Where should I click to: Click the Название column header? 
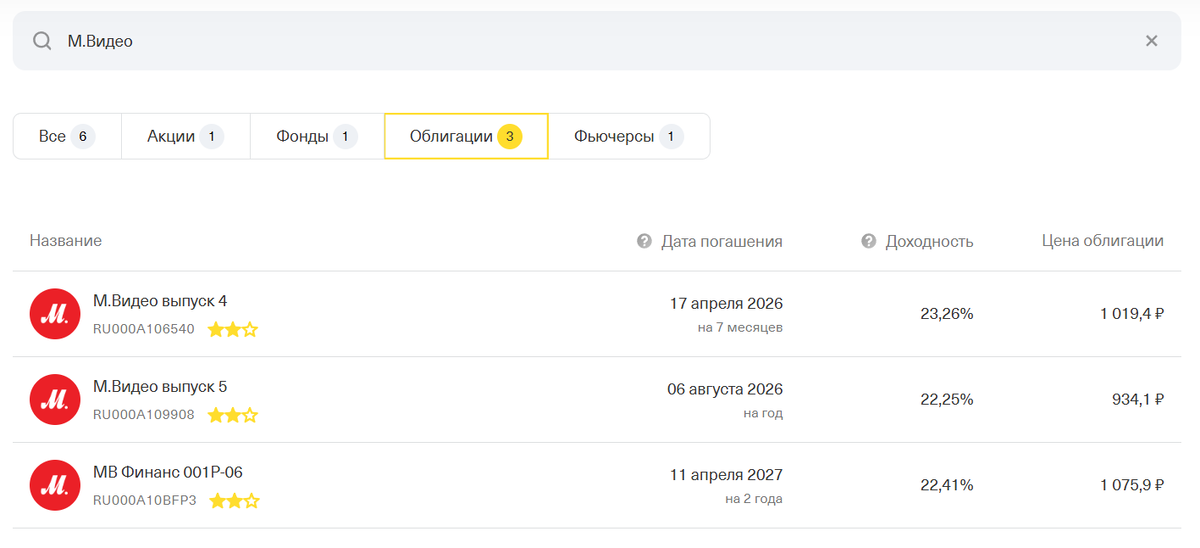(x=66, y=241)
